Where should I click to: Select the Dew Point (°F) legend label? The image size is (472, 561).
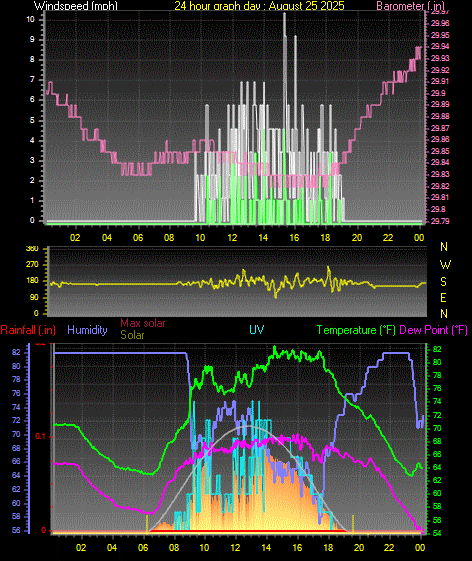433,330
